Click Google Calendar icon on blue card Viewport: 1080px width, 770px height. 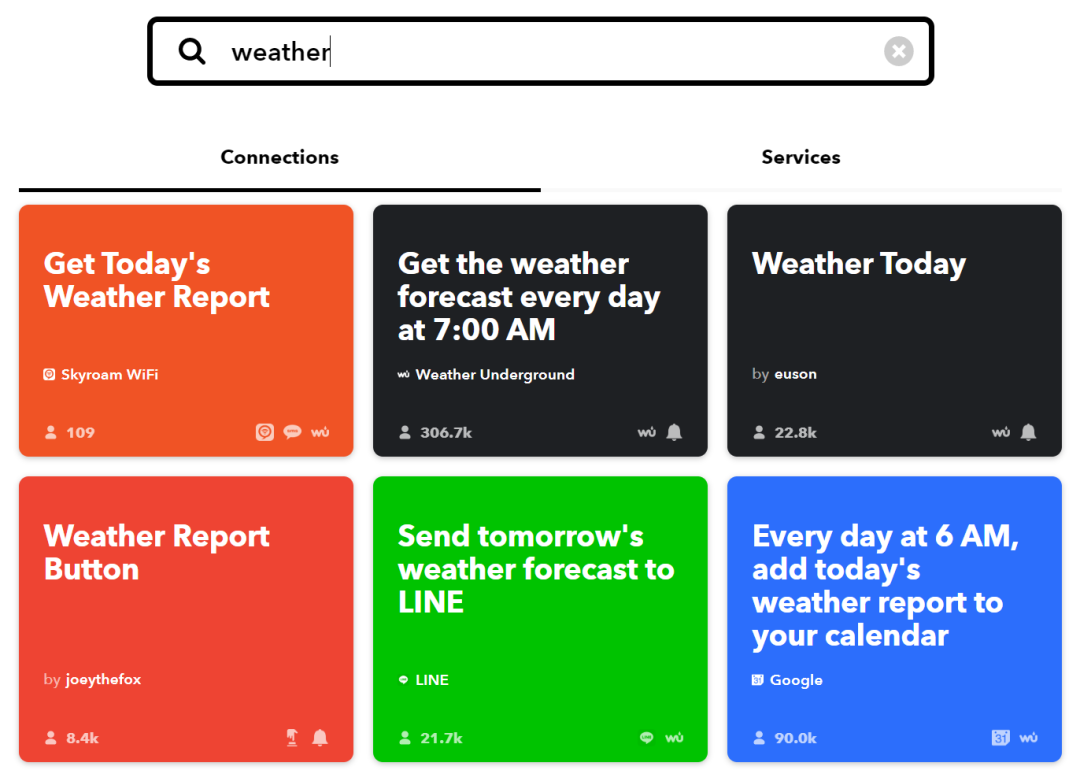1000,738
